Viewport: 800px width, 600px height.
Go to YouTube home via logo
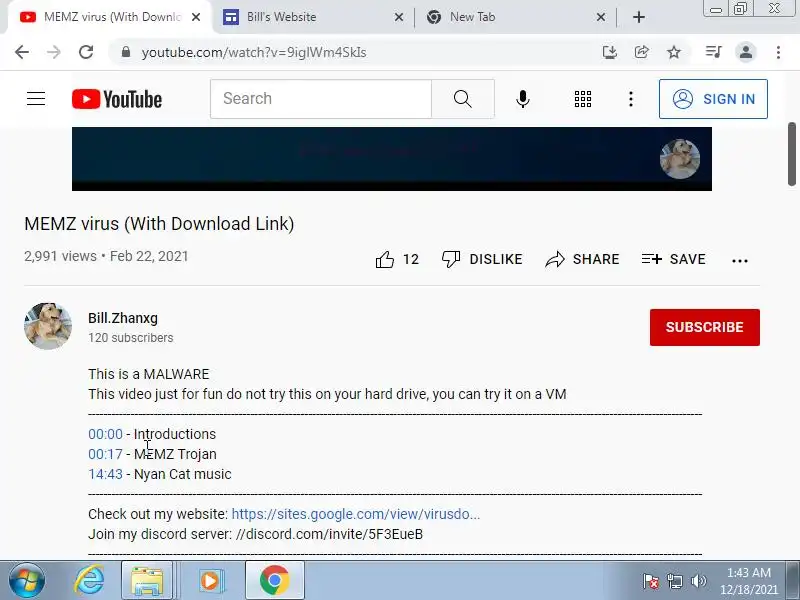117,99
